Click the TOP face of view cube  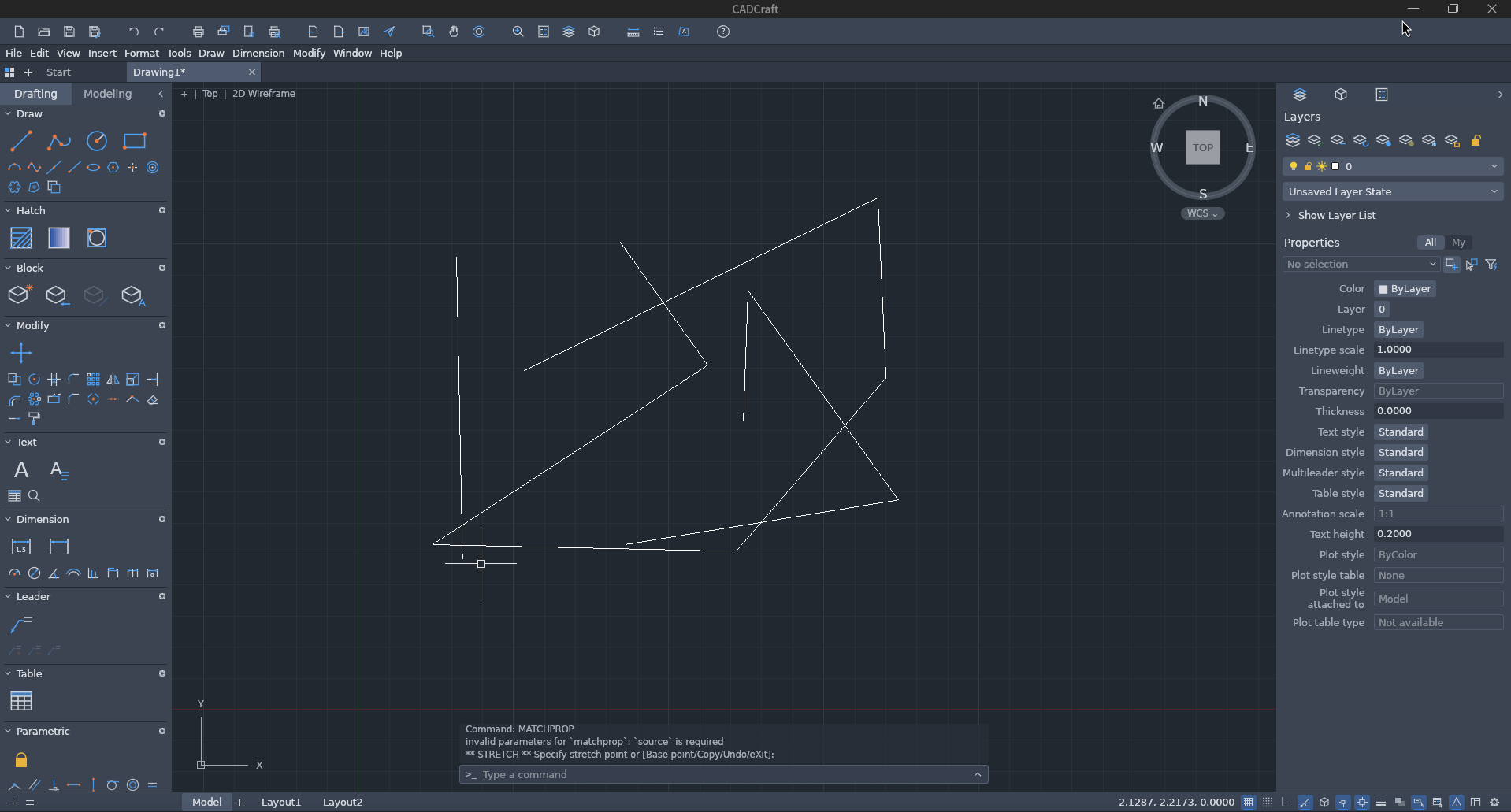(x=1203, y=147)
